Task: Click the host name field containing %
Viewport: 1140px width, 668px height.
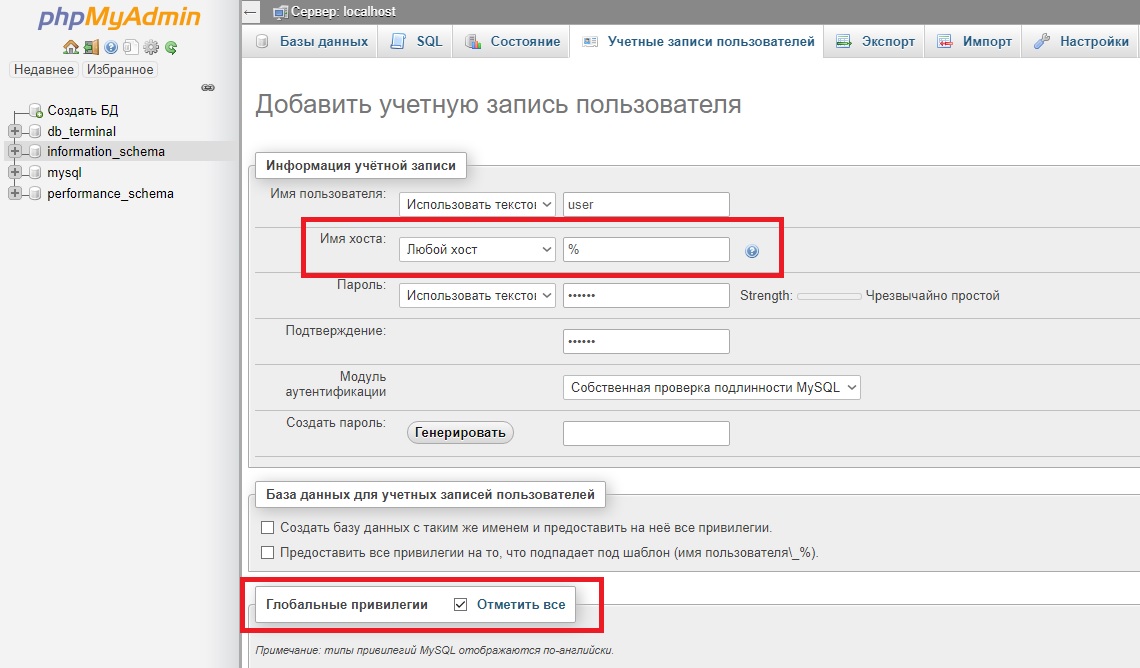Action: pyautogui.click(x=646, y=249)
